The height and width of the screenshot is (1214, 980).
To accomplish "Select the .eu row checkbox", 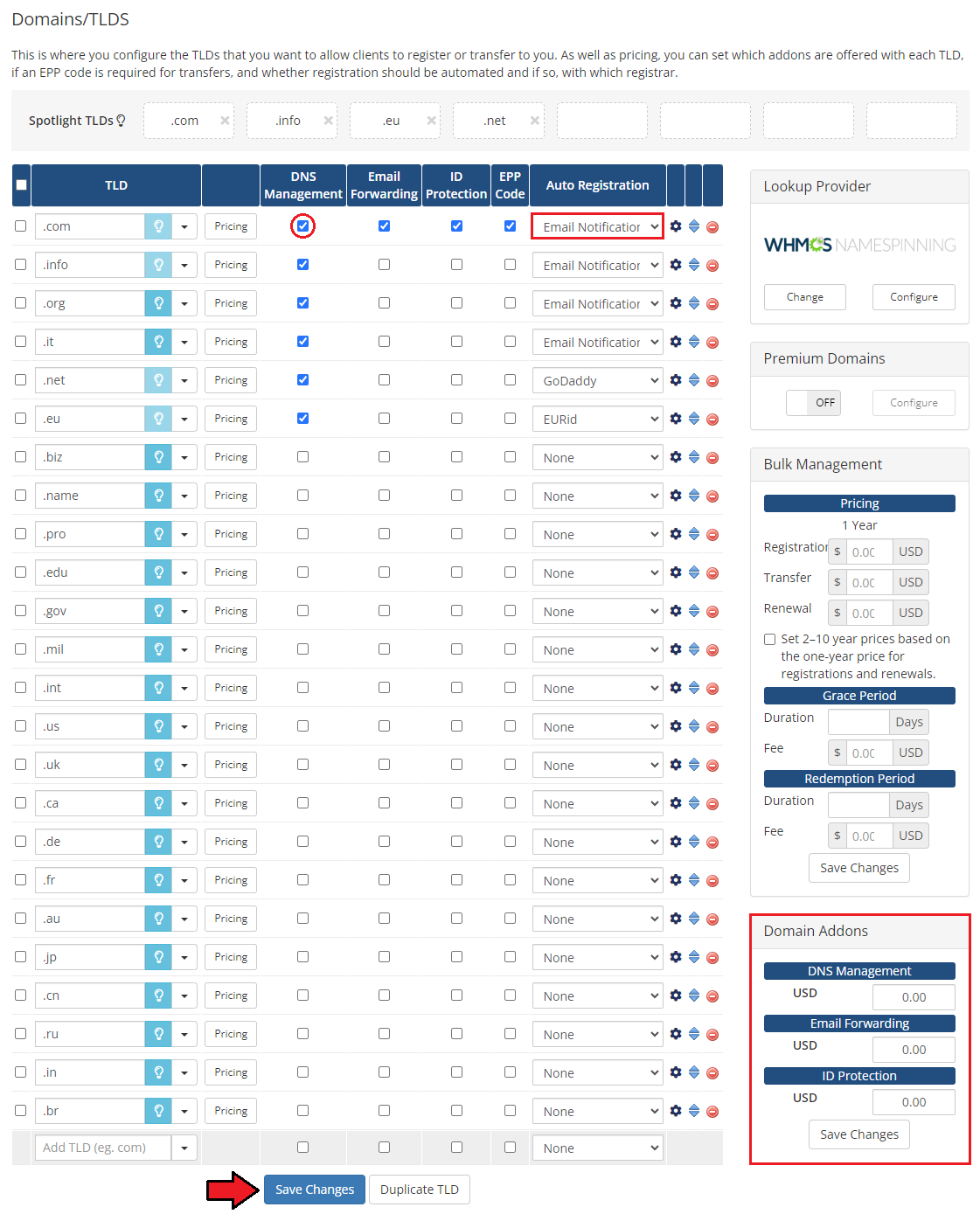I will 20,419.
